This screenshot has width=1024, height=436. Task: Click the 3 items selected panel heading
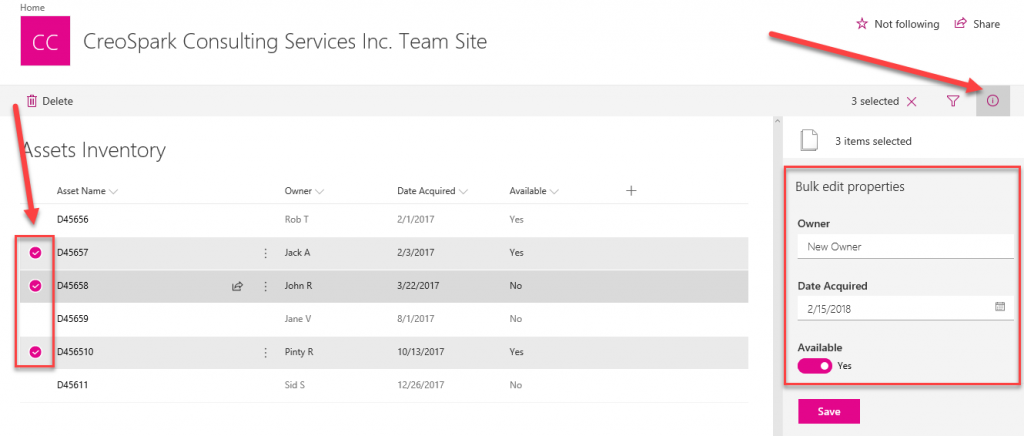873,141
